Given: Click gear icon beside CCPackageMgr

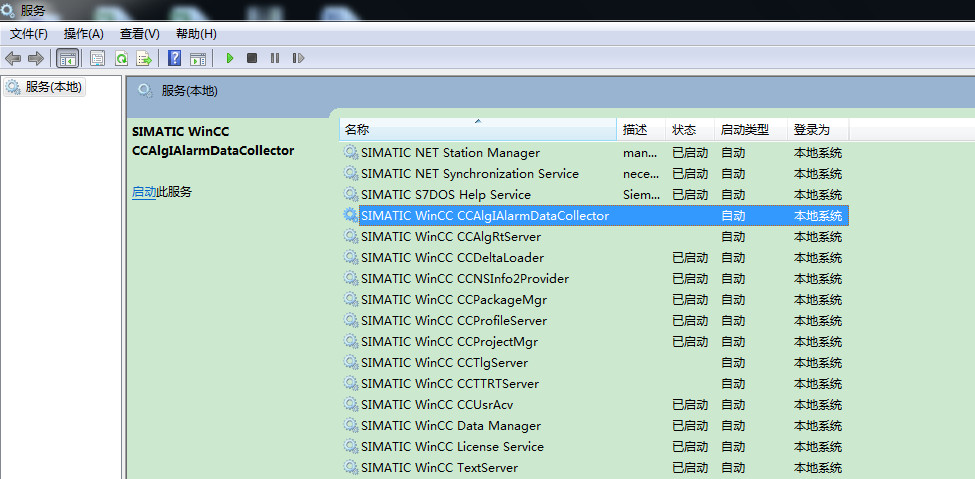Looking at the screenshot, I should [351, 300].
